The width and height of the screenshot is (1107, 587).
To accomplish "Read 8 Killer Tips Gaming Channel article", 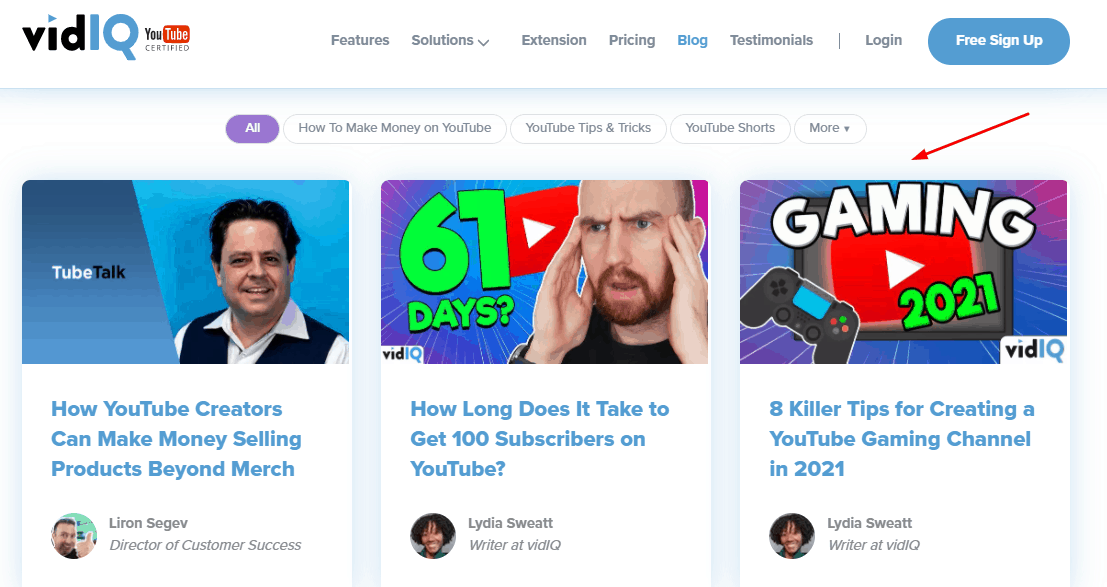I will pos(902,439).
